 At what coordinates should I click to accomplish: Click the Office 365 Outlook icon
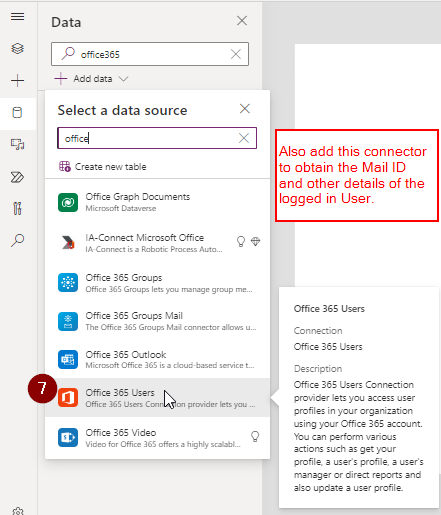tap(68, 359)
